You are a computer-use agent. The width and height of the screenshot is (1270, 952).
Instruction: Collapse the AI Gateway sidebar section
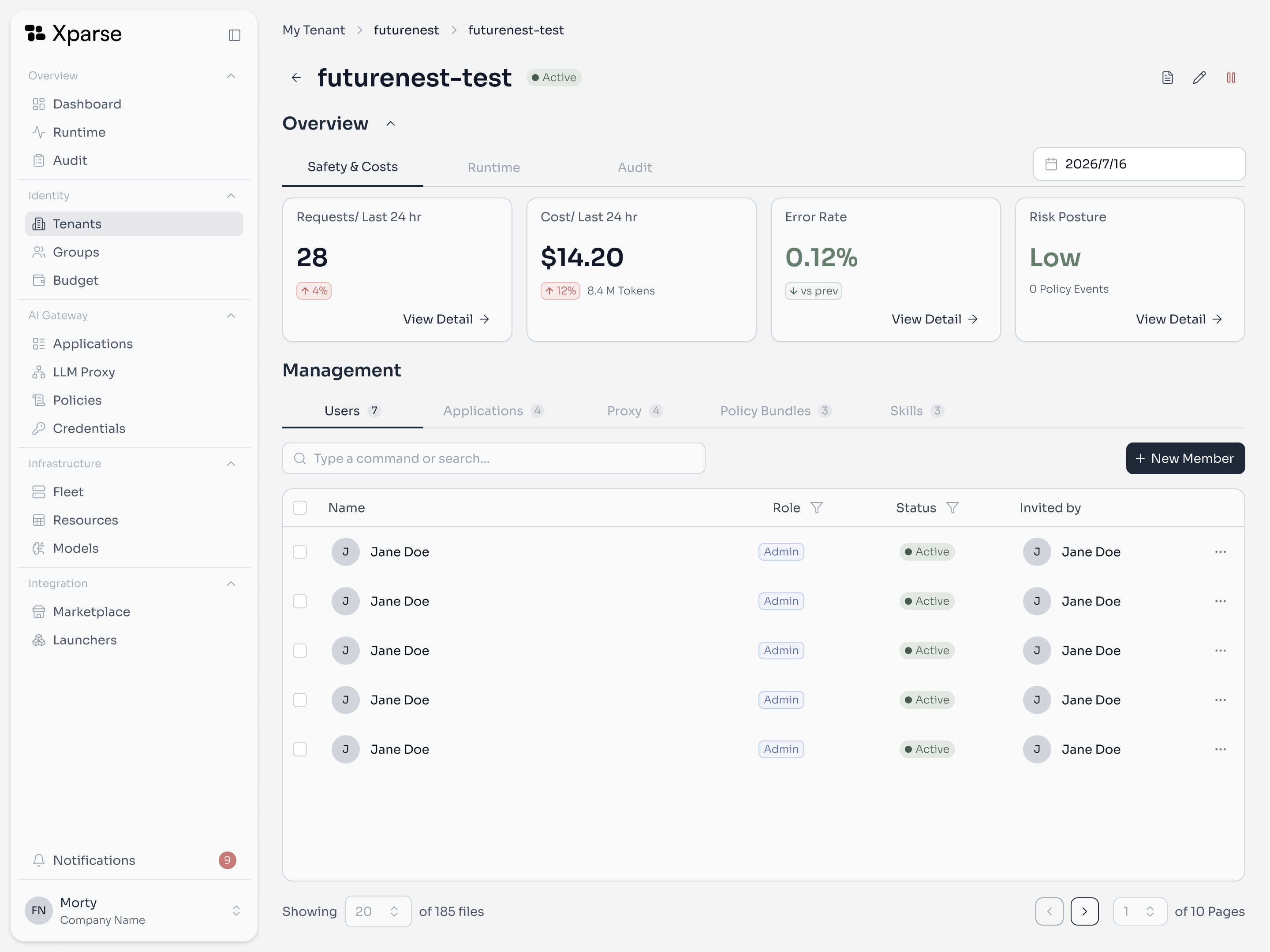coord(231,316)
